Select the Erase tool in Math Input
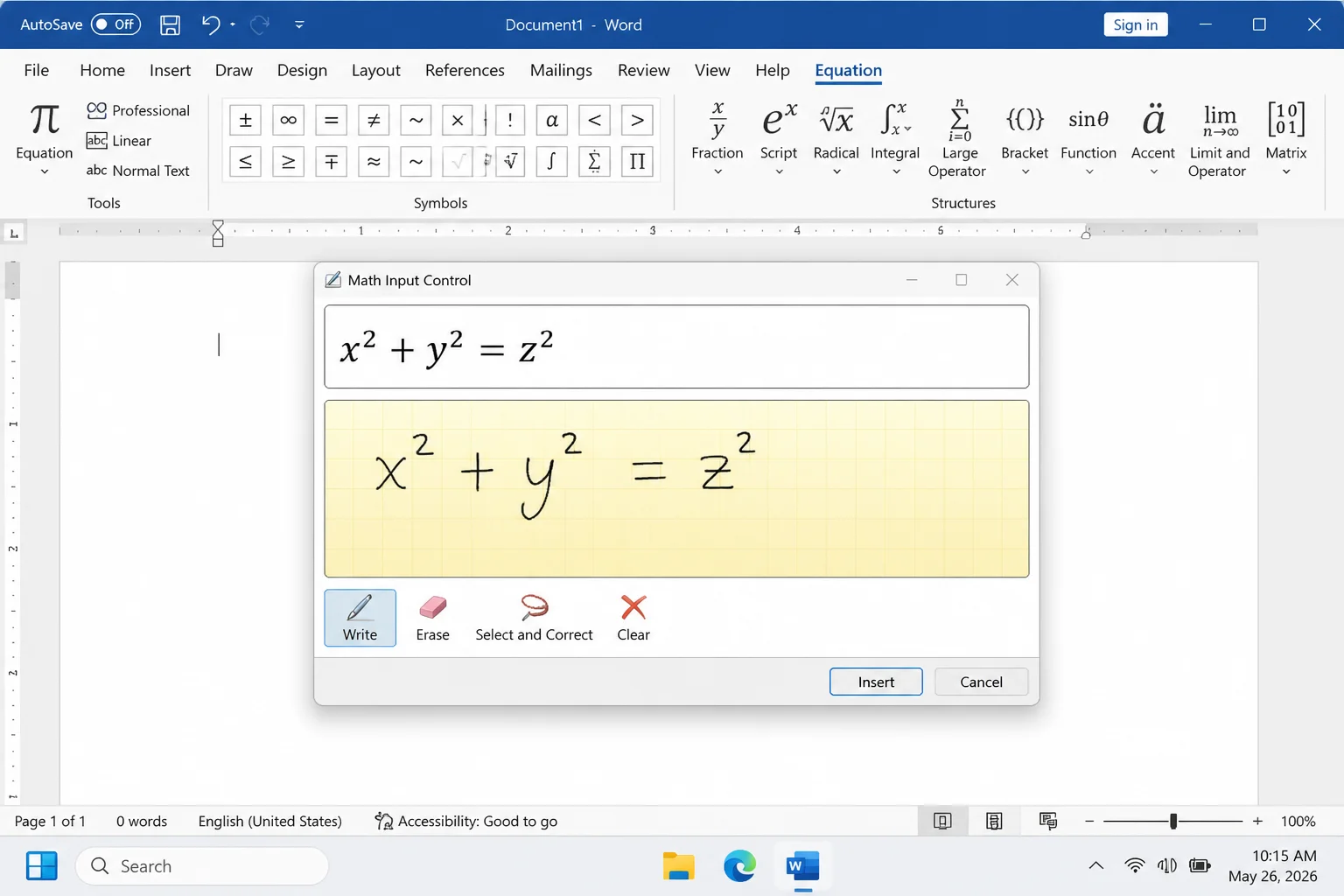 pyautogui.click(x=432, y=618)
